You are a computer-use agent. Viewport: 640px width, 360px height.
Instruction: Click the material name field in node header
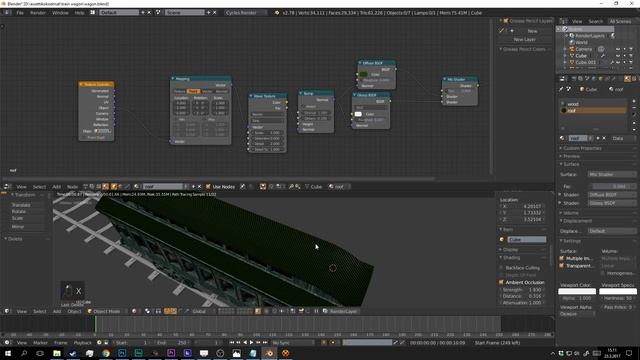tap(163, 187)
